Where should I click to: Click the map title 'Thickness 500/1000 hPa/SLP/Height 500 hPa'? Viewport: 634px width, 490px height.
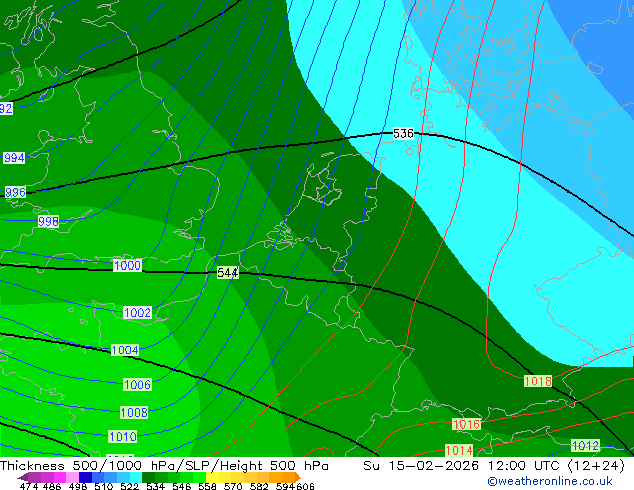click(x=164, y=466)
